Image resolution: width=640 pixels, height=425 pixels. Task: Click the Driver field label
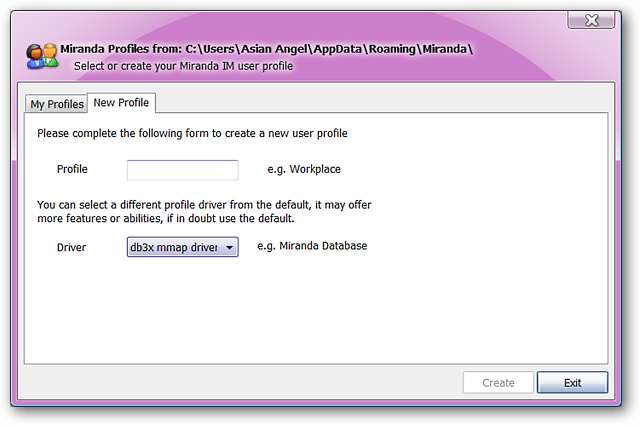click(x=71, y=247)
